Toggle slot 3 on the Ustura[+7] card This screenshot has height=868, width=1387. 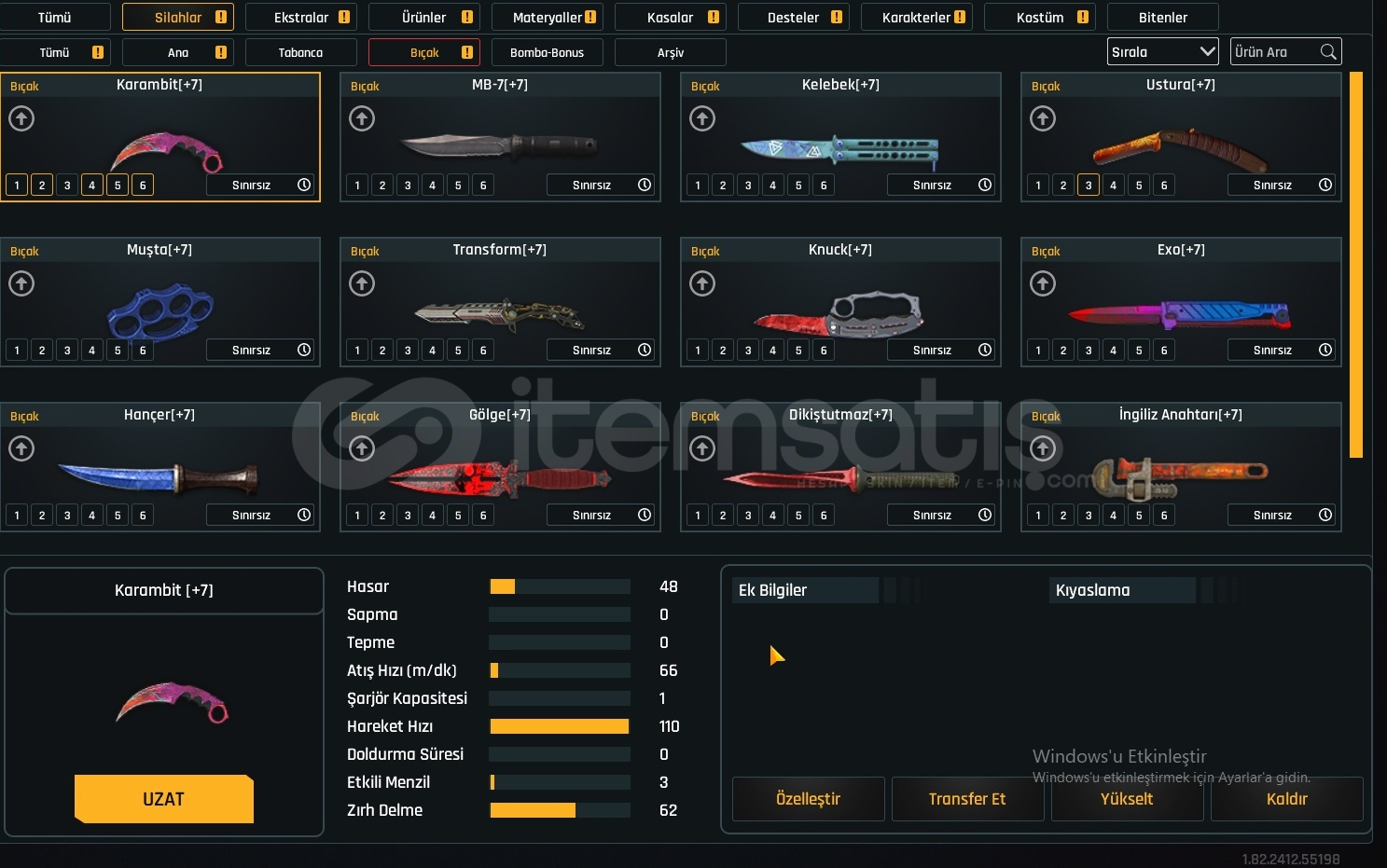pyautogui.click(x=1089, y=186)
